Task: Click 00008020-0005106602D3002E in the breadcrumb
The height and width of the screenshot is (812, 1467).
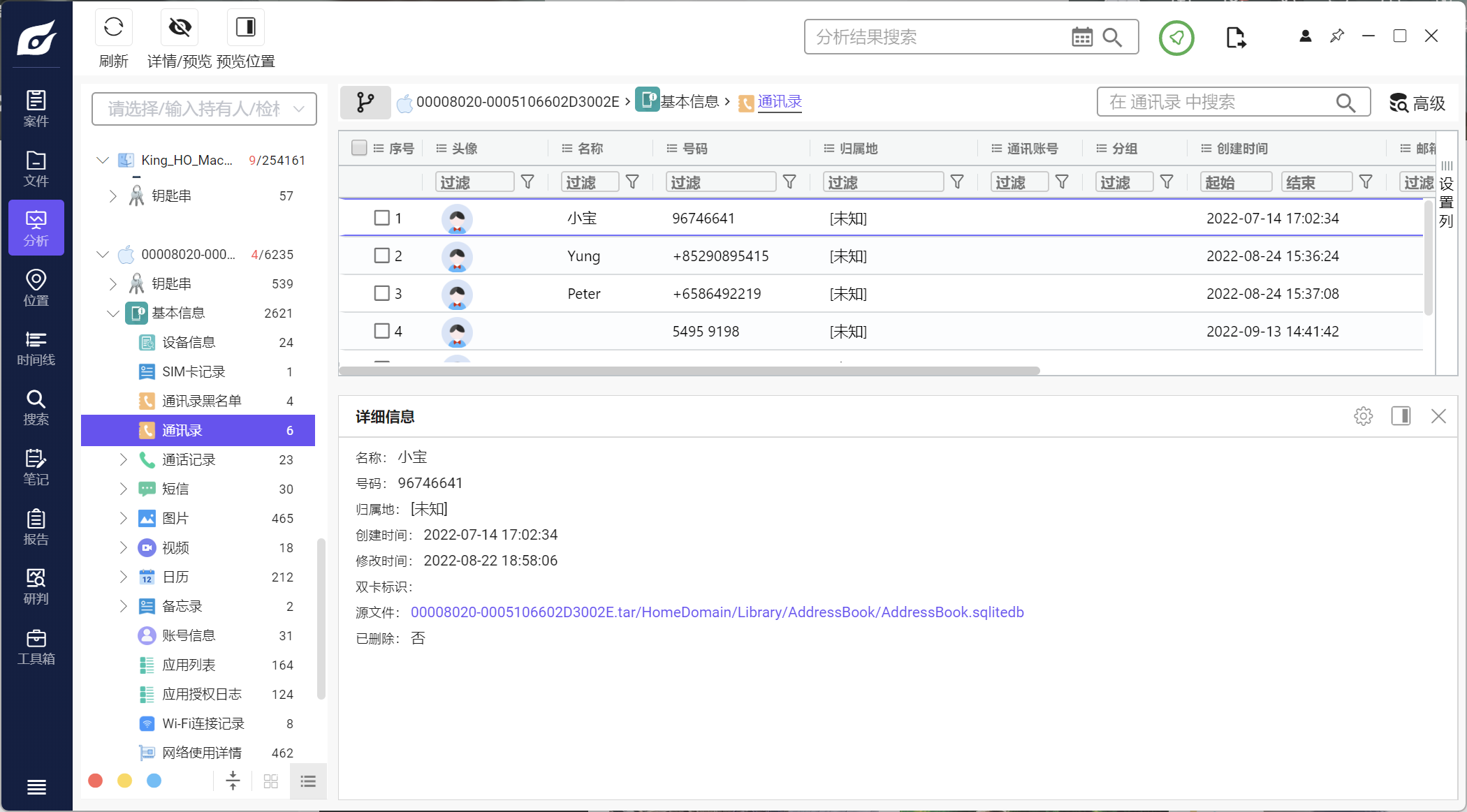Action: pos(518,102)
